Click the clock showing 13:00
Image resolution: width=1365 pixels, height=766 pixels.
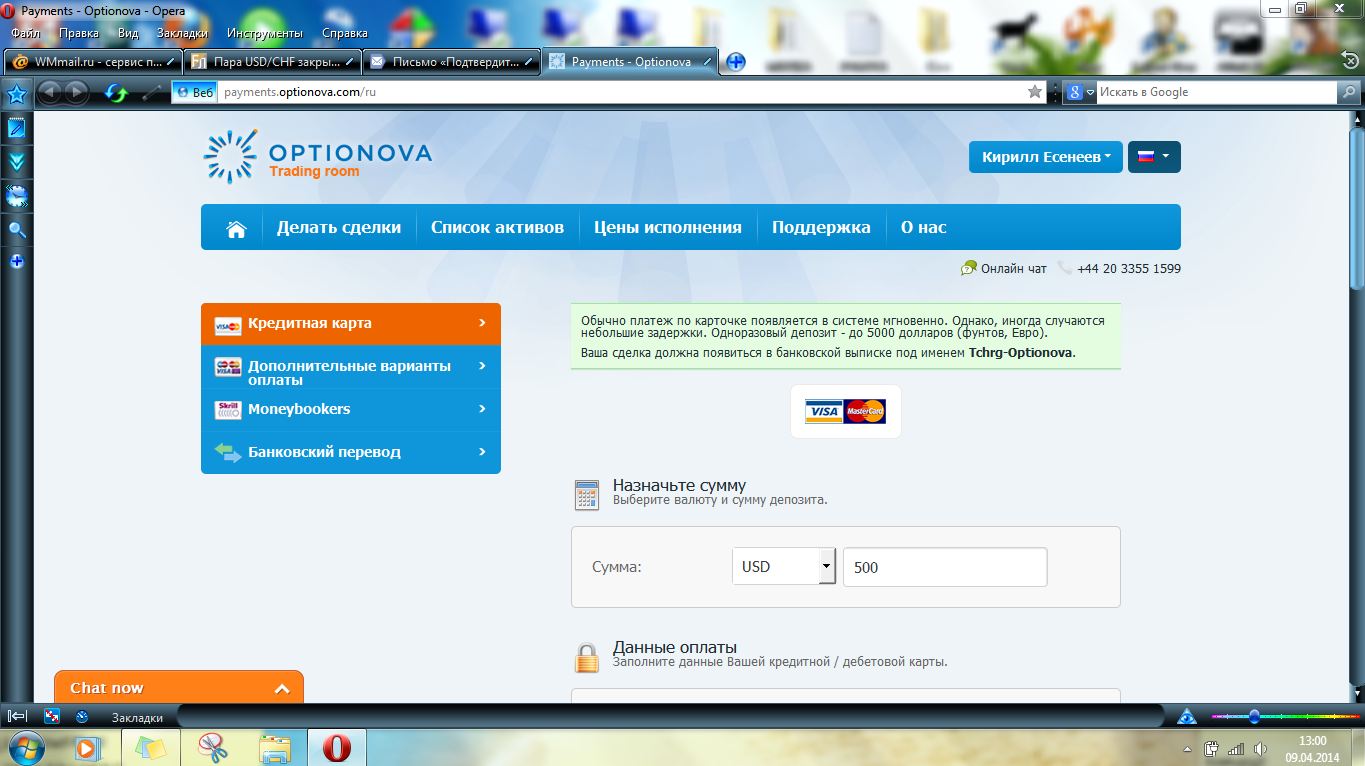coord(1312,741)
